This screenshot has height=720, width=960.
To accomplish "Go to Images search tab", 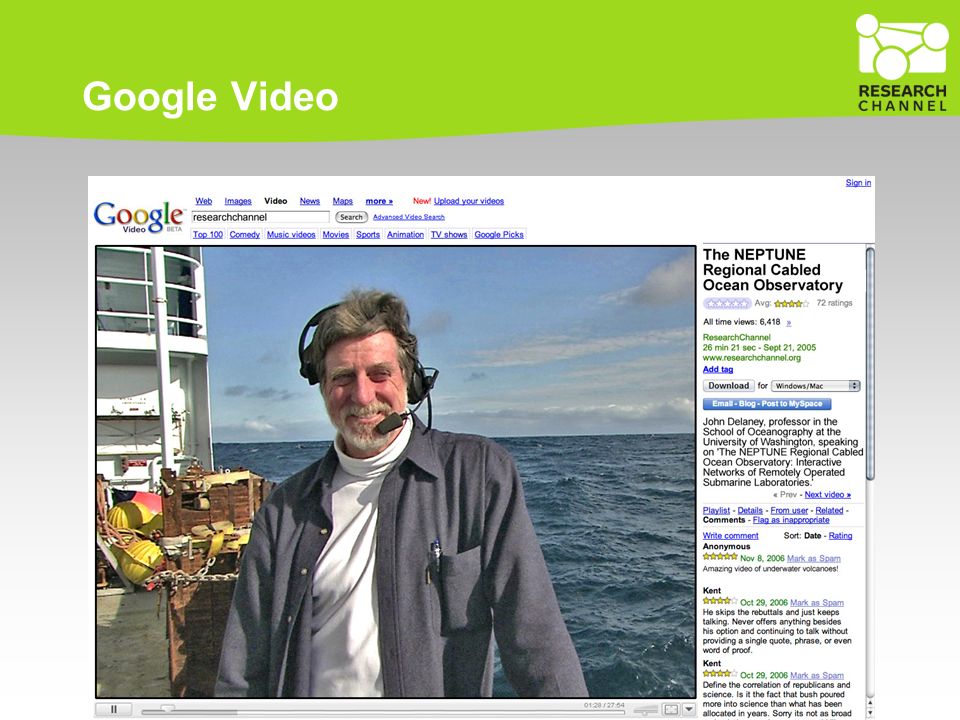I will pyautogui.click(x=238, y=201).
